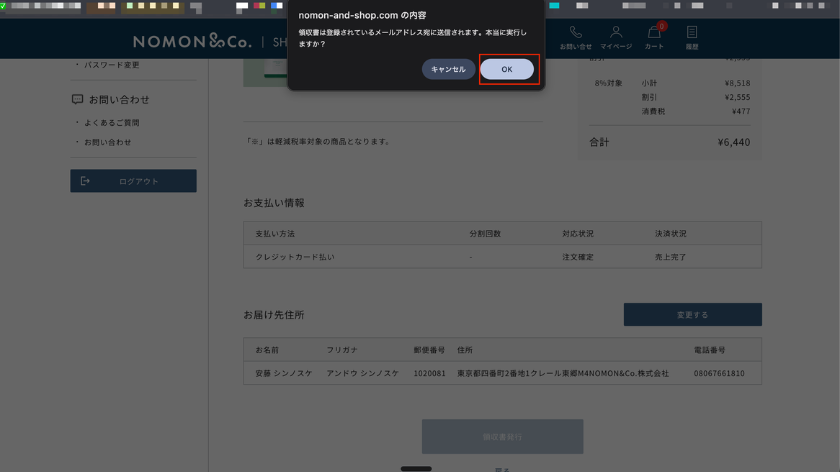
Task: Click the delivery address starting 東京都四番町
Action: point(562,373)
